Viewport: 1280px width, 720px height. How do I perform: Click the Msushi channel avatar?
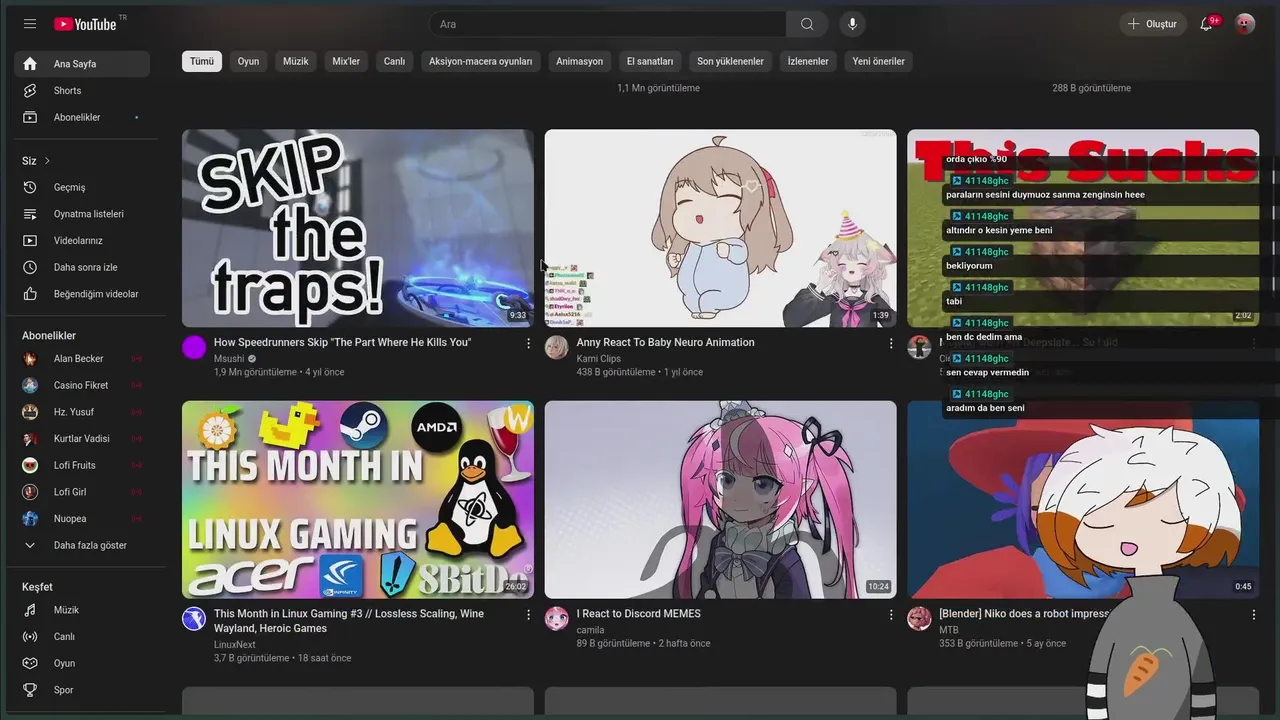coord(194,347)
